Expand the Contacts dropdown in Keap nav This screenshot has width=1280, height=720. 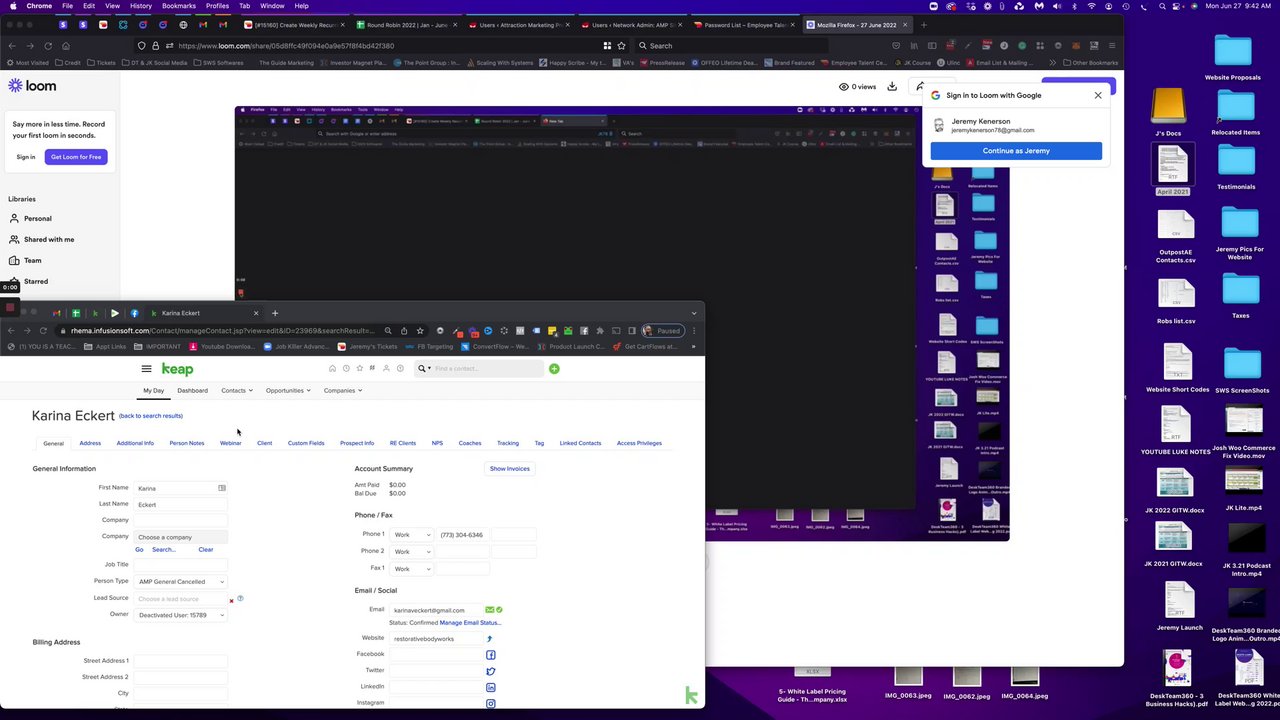pyautogui.click(x=237, y=391)
